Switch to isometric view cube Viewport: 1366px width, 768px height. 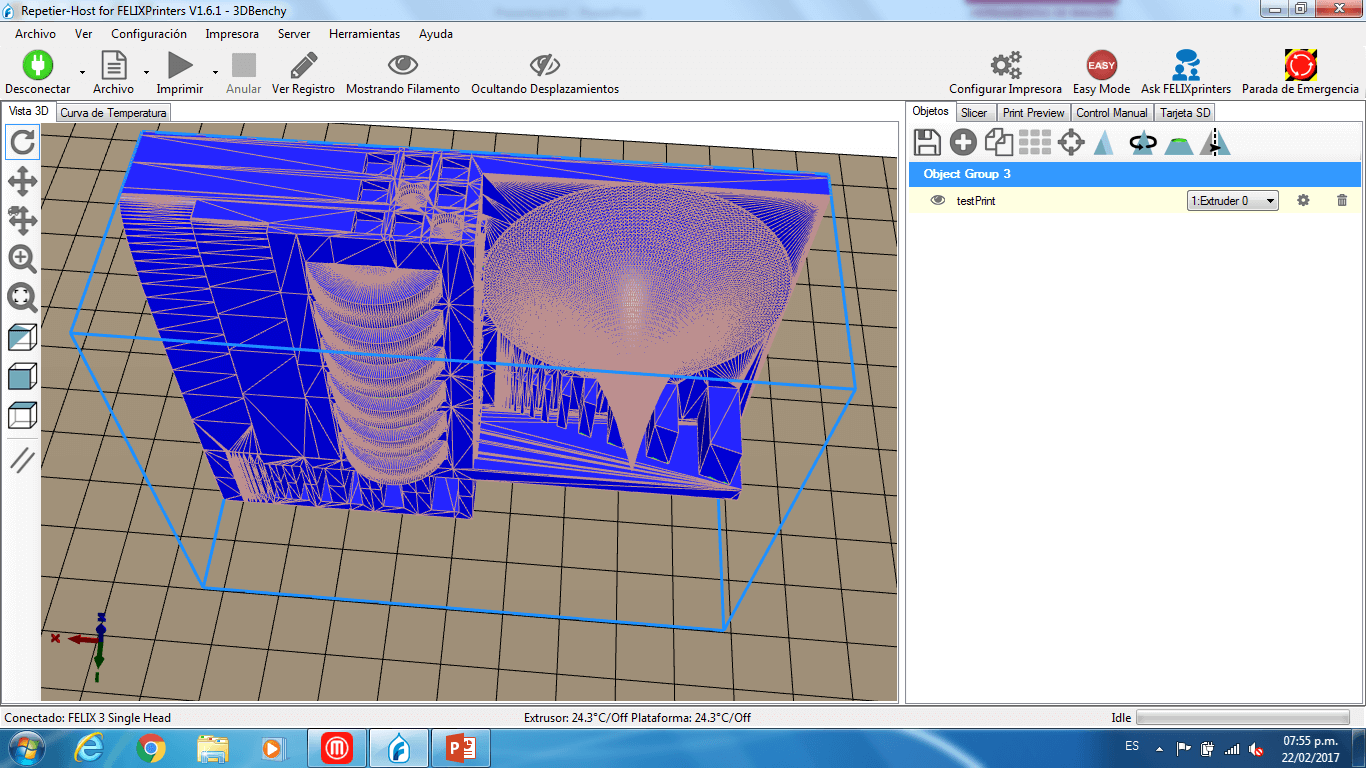(22, 337)
